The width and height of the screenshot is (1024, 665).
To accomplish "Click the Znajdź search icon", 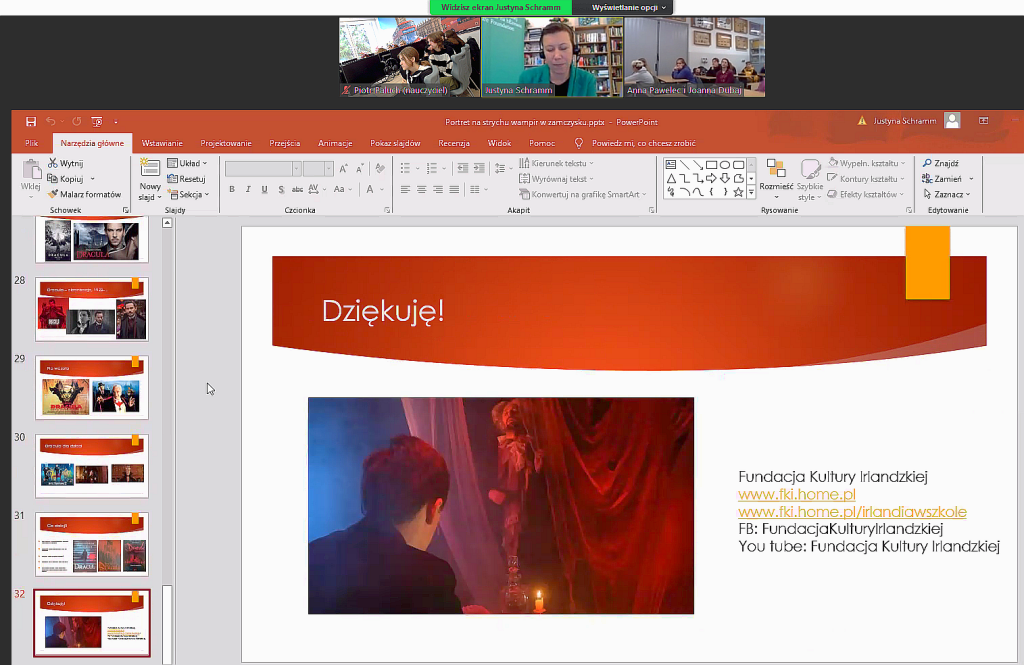I will (x=928, y=163).
